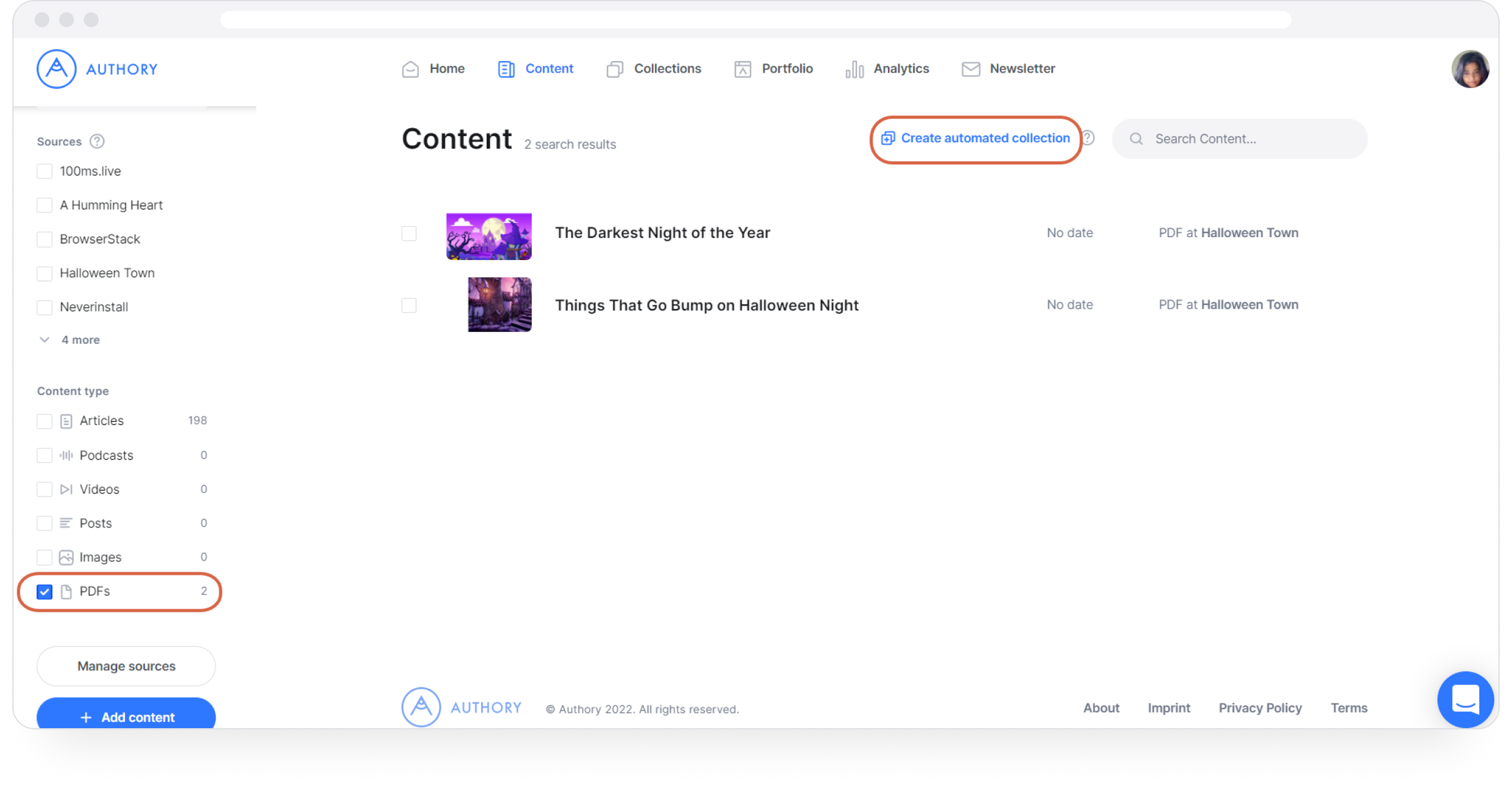Viewport: 1512px width, 791px height.
Task: Open the Content tab
Action: pyautogui.click(x=535, y=69)
